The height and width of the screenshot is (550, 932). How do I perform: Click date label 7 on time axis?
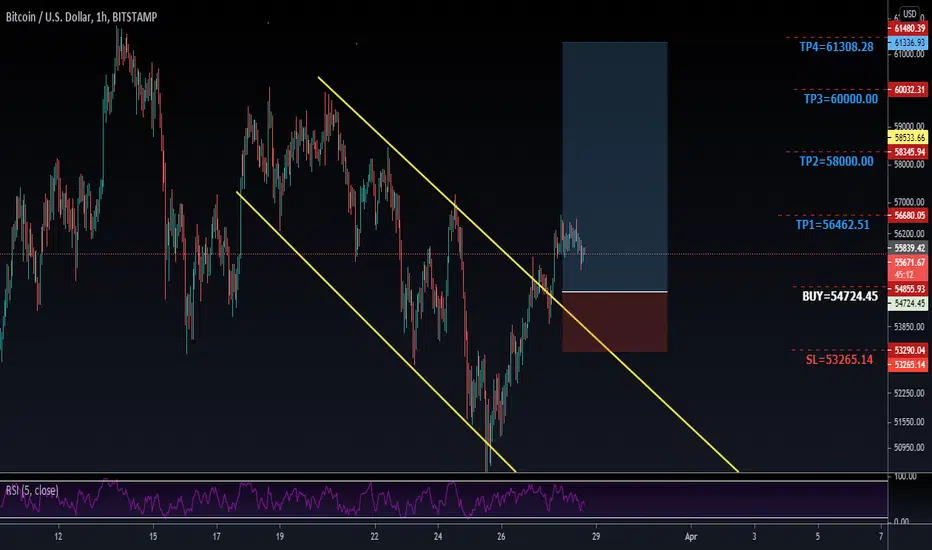[x=881, y=536]
